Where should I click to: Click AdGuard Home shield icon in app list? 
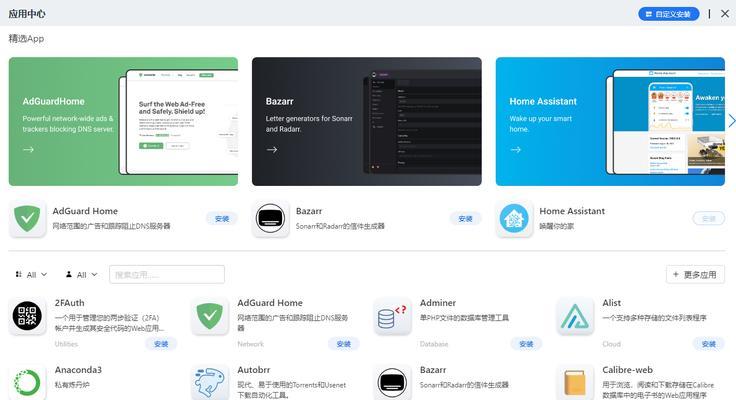pyautogui.click(x=210, y=316)
